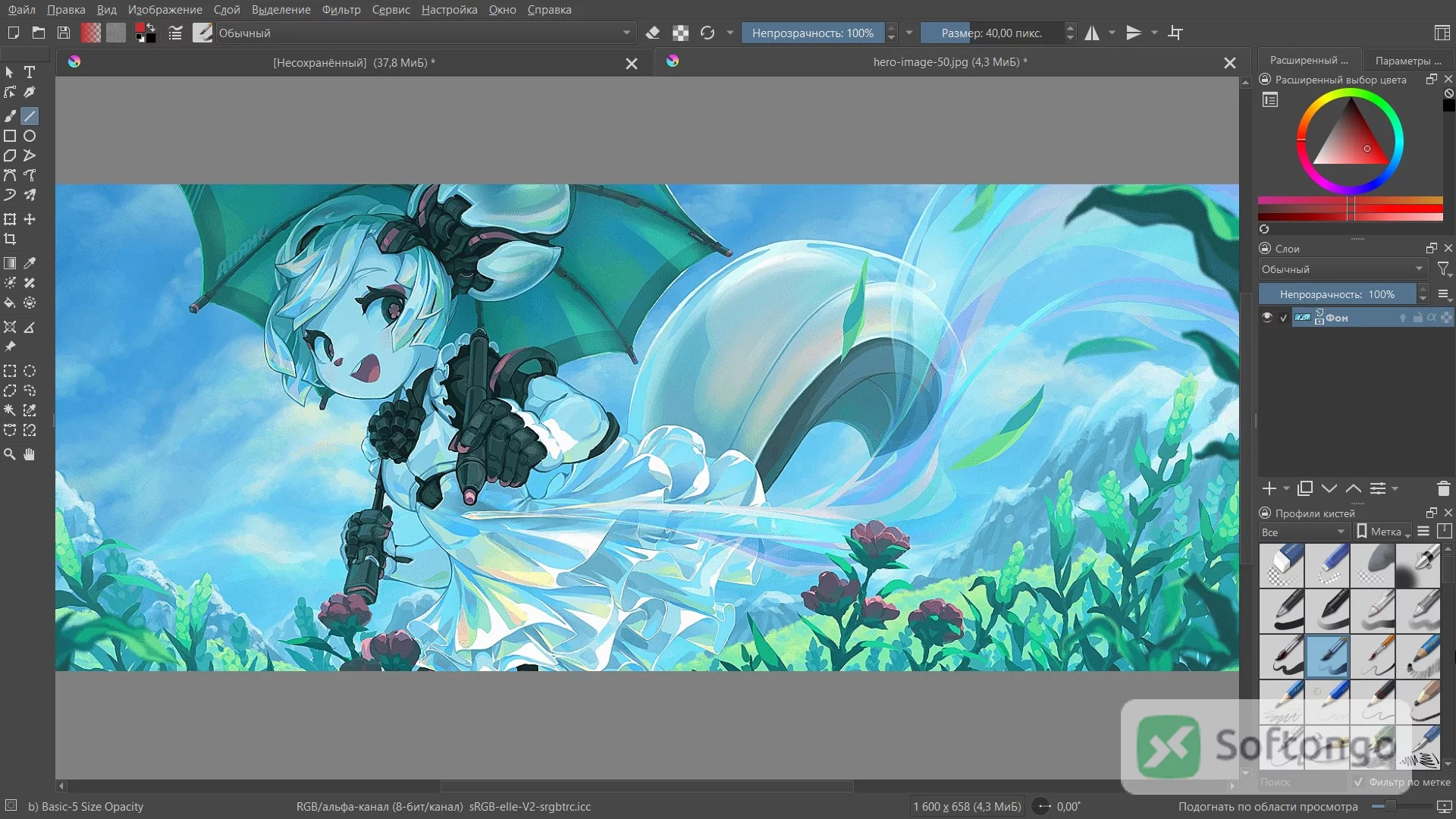Click Подогнать по области просмотра zoom button

coord(1268,806)
